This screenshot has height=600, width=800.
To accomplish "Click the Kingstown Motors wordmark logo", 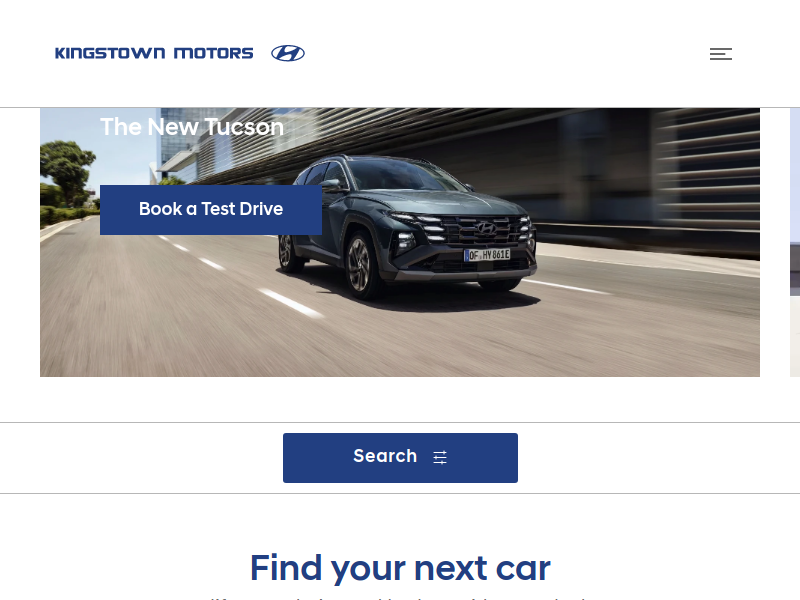I will pyautogui.click(x=154, y=53).
